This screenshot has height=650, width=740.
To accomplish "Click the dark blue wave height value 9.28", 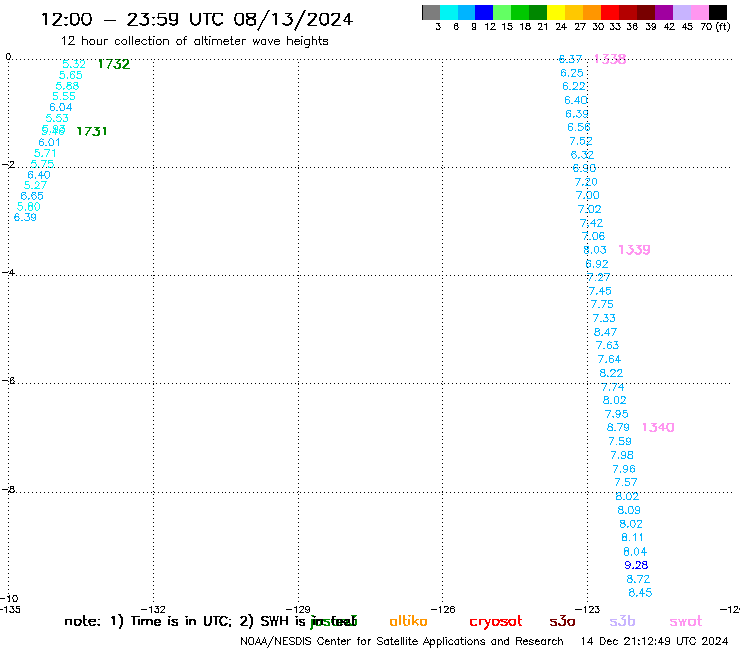I will click(x=636, y=565).
